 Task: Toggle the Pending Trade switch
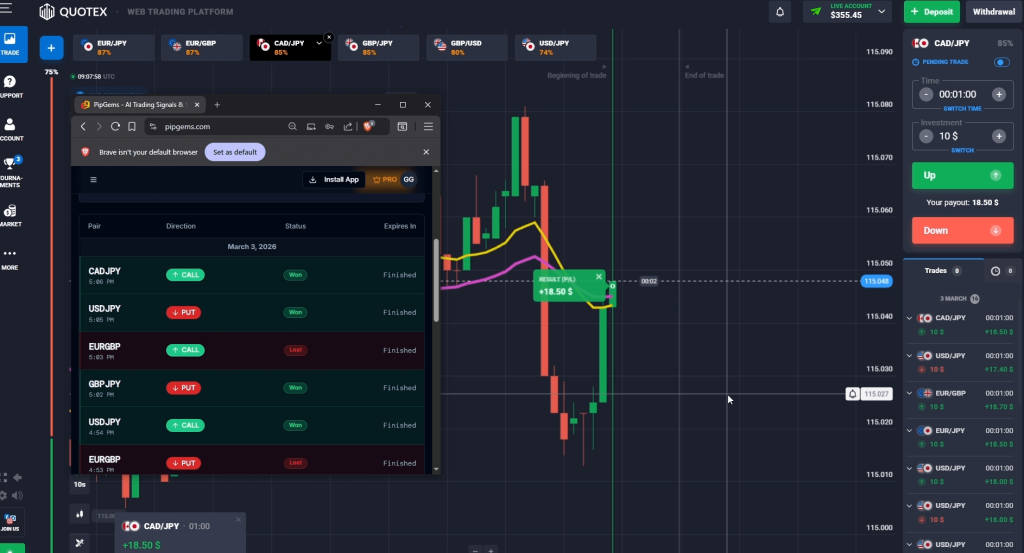click(x=1002, y=62)
